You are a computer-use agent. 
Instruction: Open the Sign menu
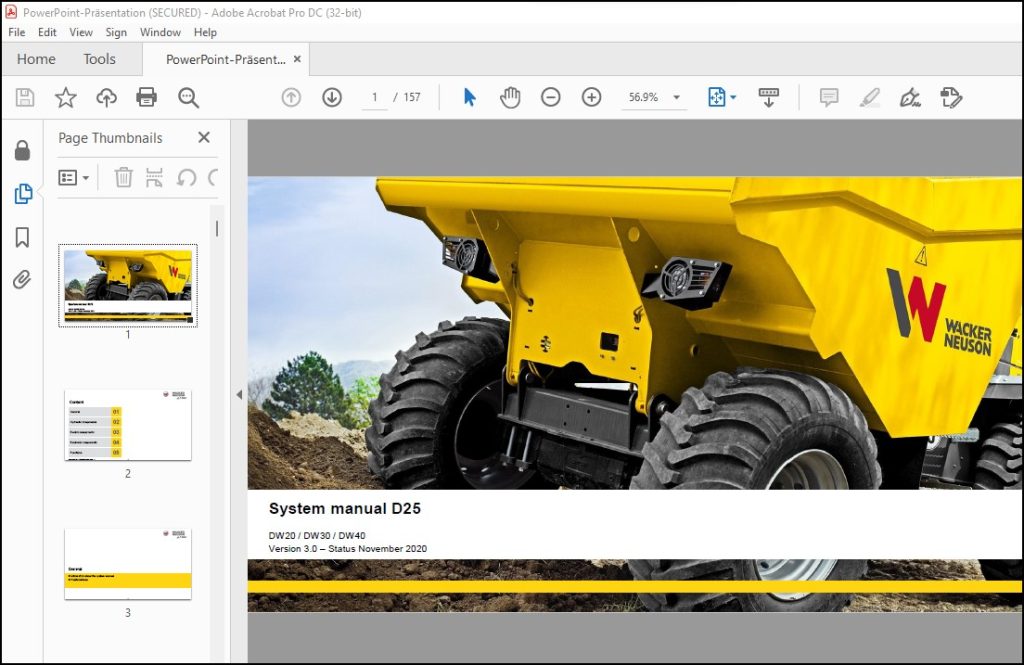coord(116,32)
